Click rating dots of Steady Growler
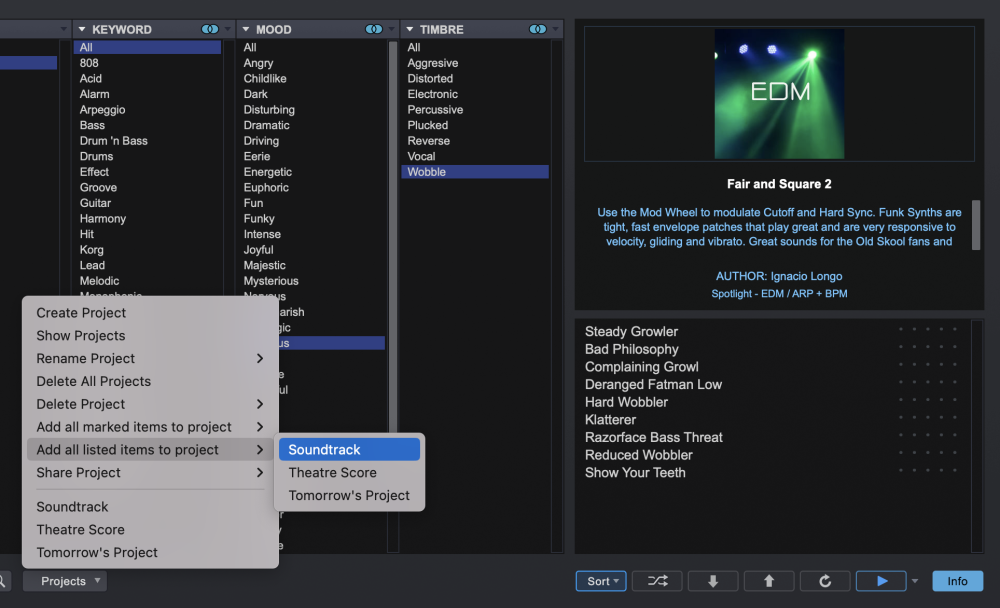The image size is (1000, 608). point(928,329)
